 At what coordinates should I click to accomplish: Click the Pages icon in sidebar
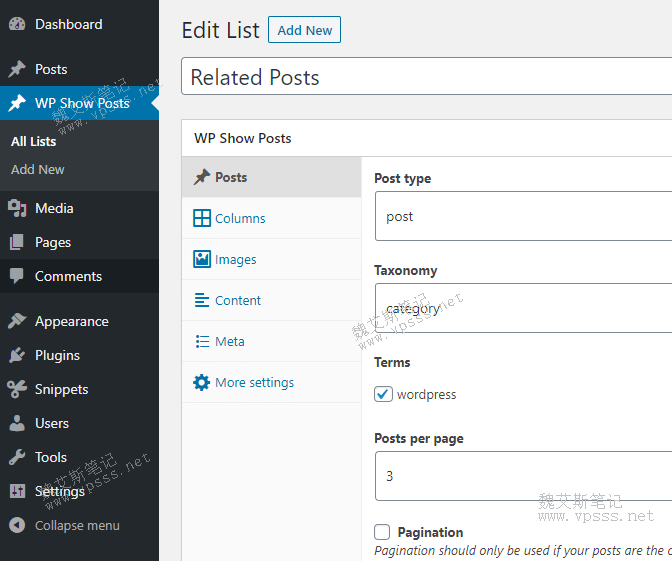(17, 242)
